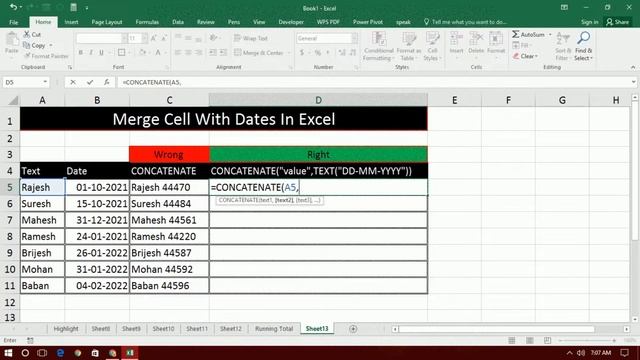640x360 pixels.
Task: Click the Undo arrow in quick access toolbar
Action: 13,7
